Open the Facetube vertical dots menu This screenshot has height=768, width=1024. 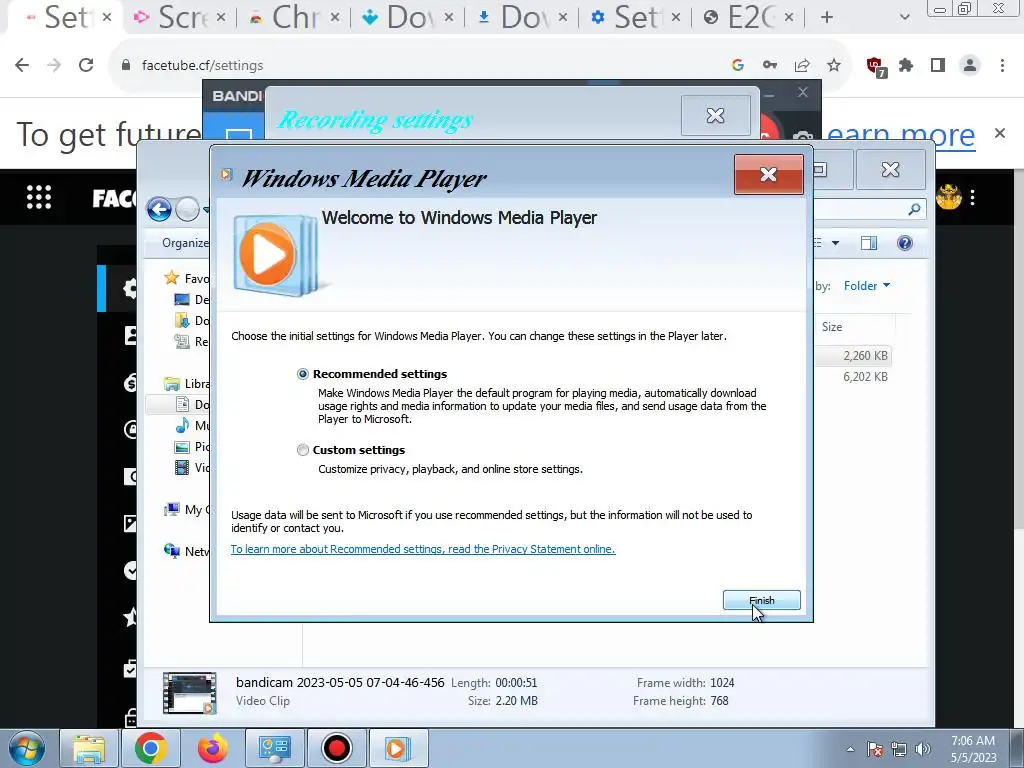pos(973,197)
